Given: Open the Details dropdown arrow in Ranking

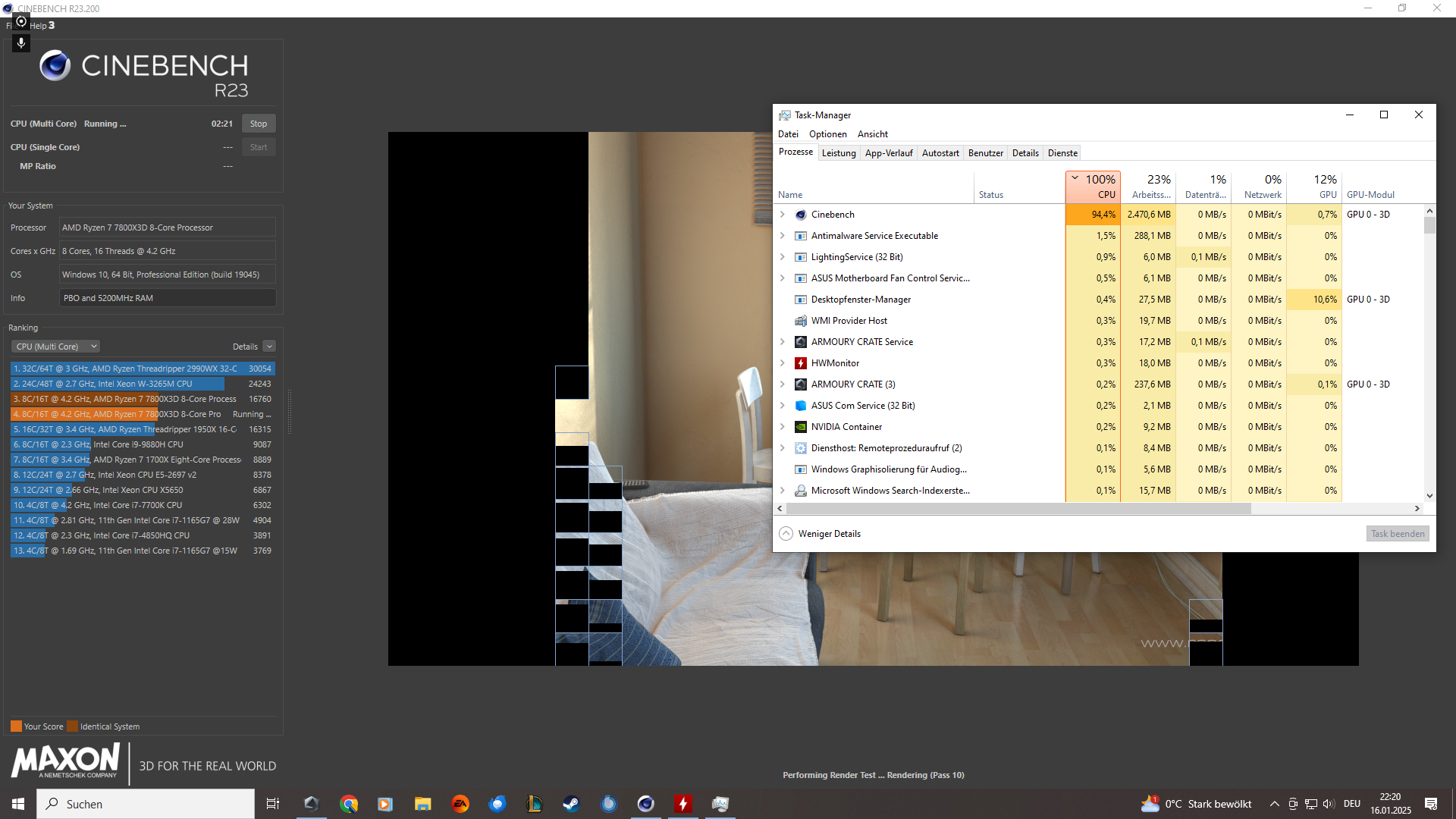Looking at the screenshot, I should coord(269,347).
